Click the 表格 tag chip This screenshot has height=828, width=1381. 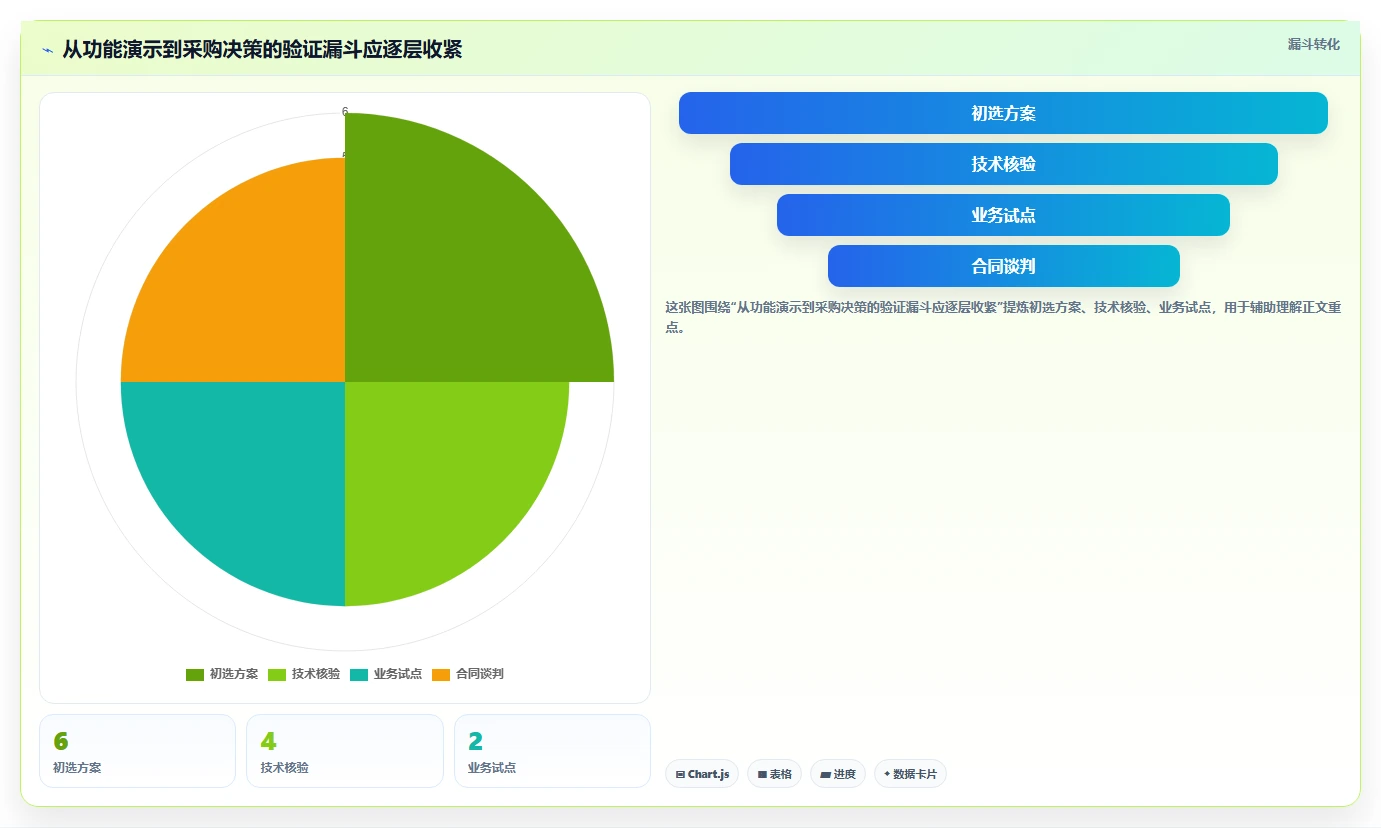click(x=774, y=774)
